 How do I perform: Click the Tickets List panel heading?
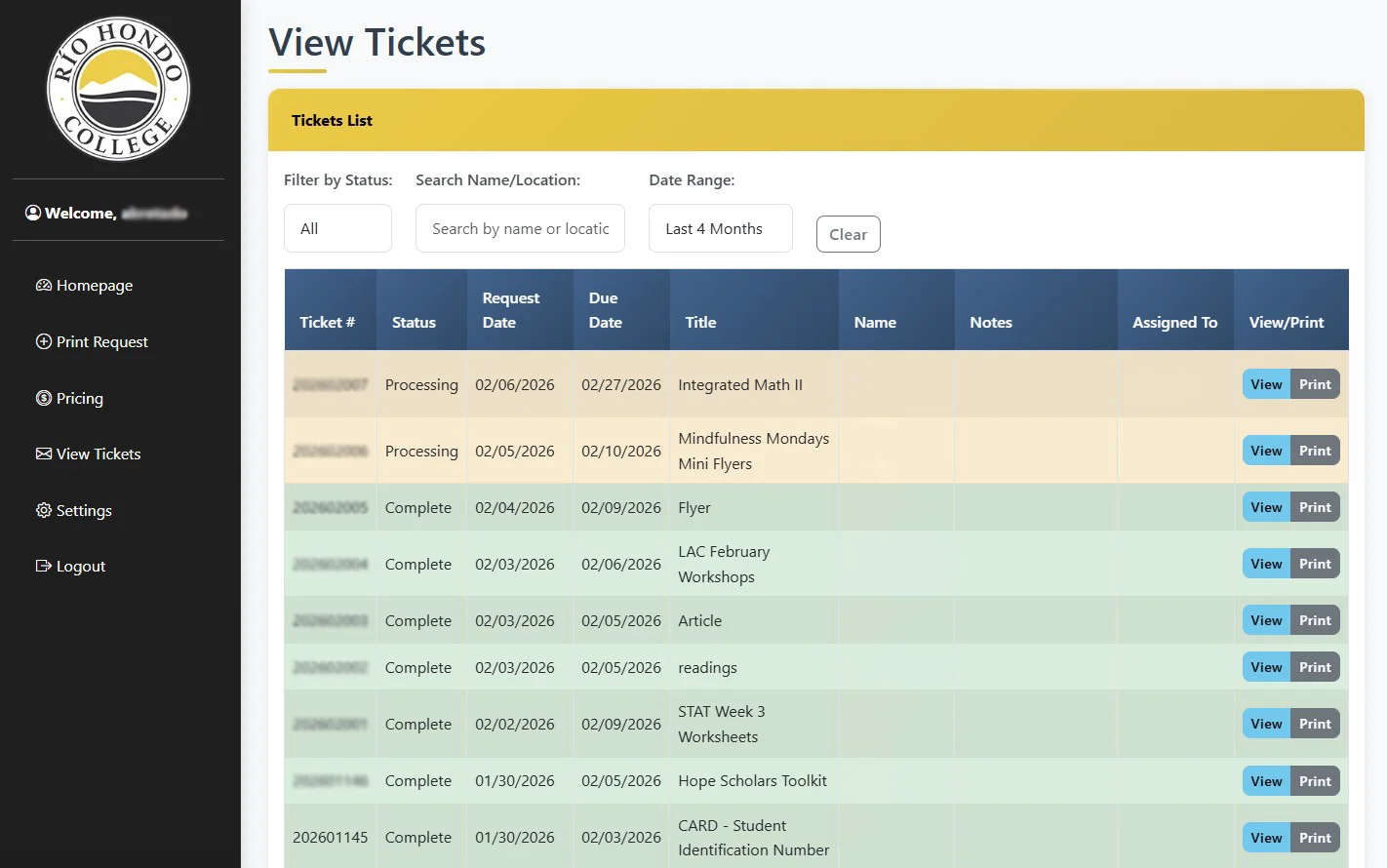coord(332,120)
